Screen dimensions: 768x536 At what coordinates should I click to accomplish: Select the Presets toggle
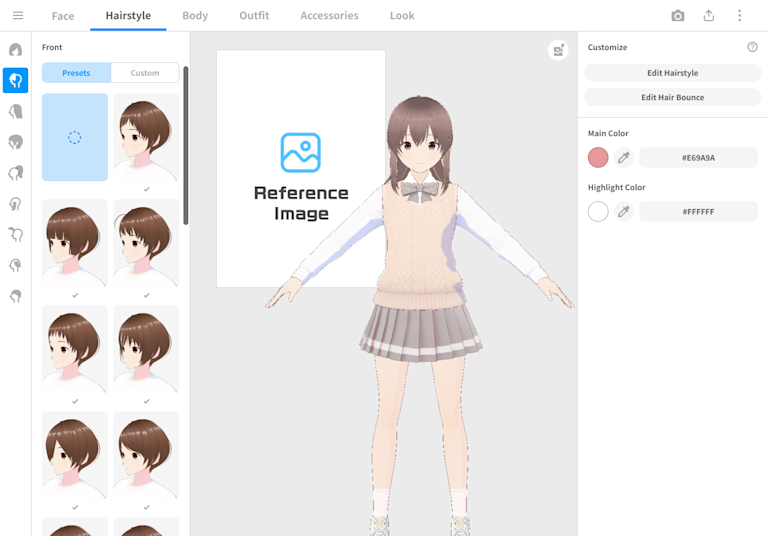tap(76, 73)
